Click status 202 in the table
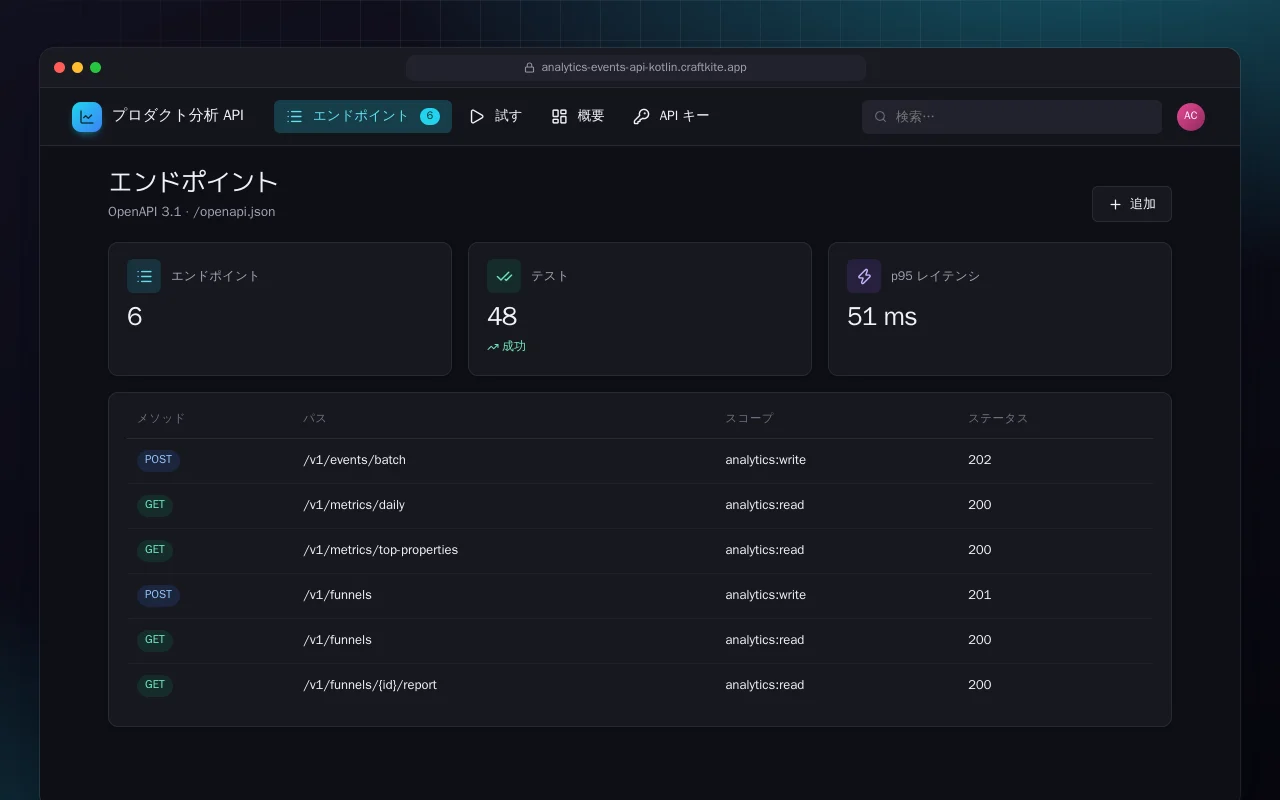1280x800 pixels. pos(979,460)
